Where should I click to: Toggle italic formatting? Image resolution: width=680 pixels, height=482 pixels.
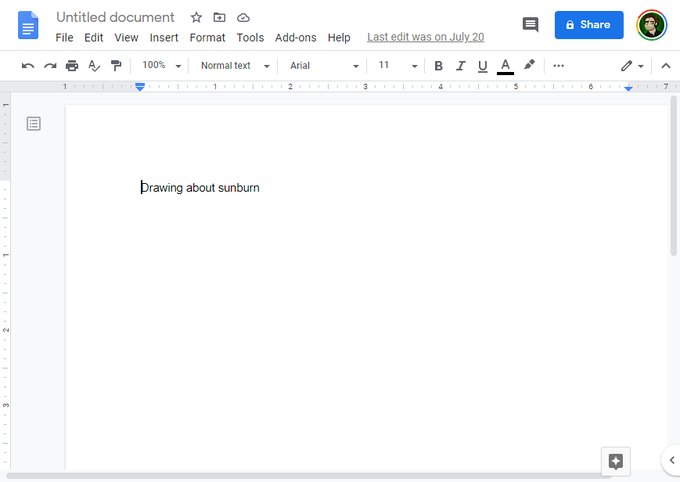click(x=461, y=66)
